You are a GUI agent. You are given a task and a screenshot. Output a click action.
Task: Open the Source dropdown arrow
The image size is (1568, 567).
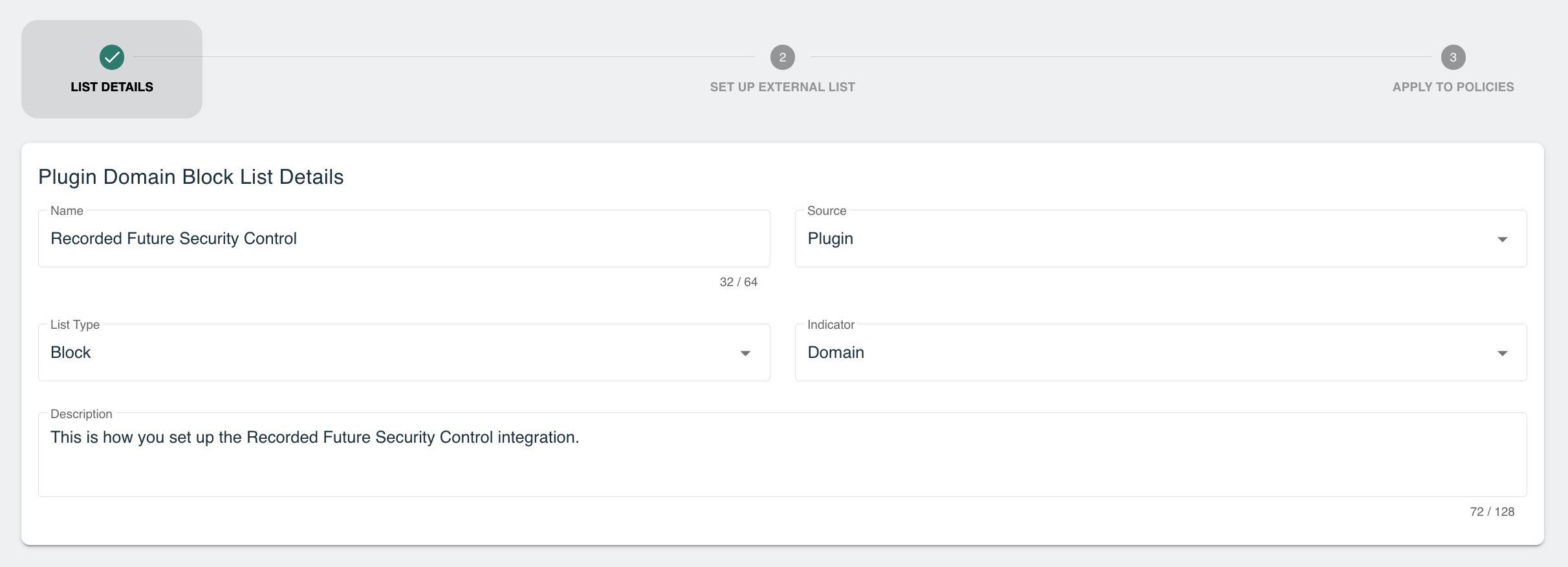click(1503, 239)
